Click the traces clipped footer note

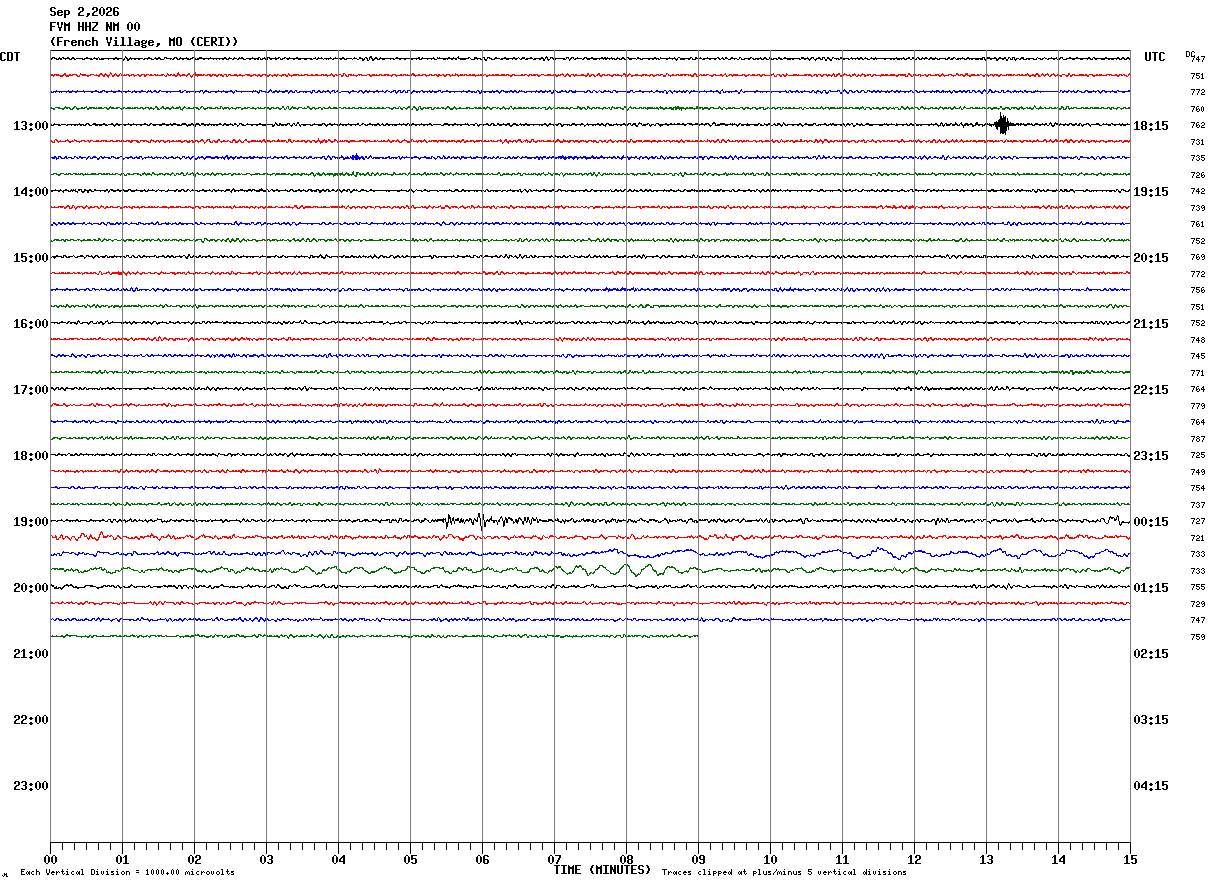(x=784, y=873)
